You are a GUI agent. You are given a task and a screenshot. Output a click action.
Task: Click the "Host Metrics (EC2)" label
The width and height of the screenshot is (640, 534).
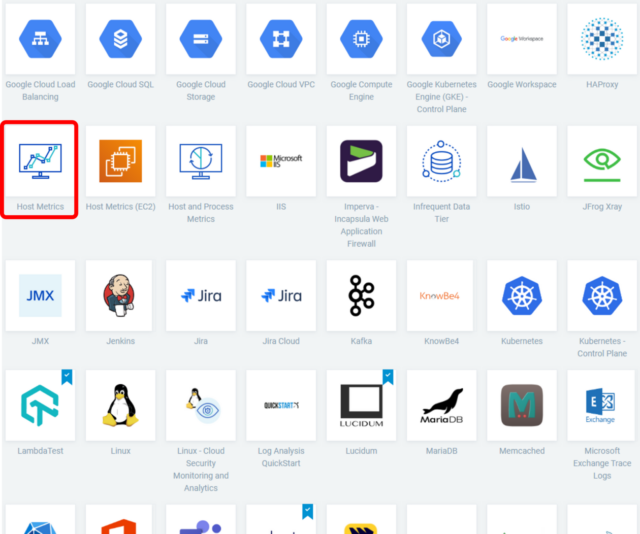(x=120, y=207)
